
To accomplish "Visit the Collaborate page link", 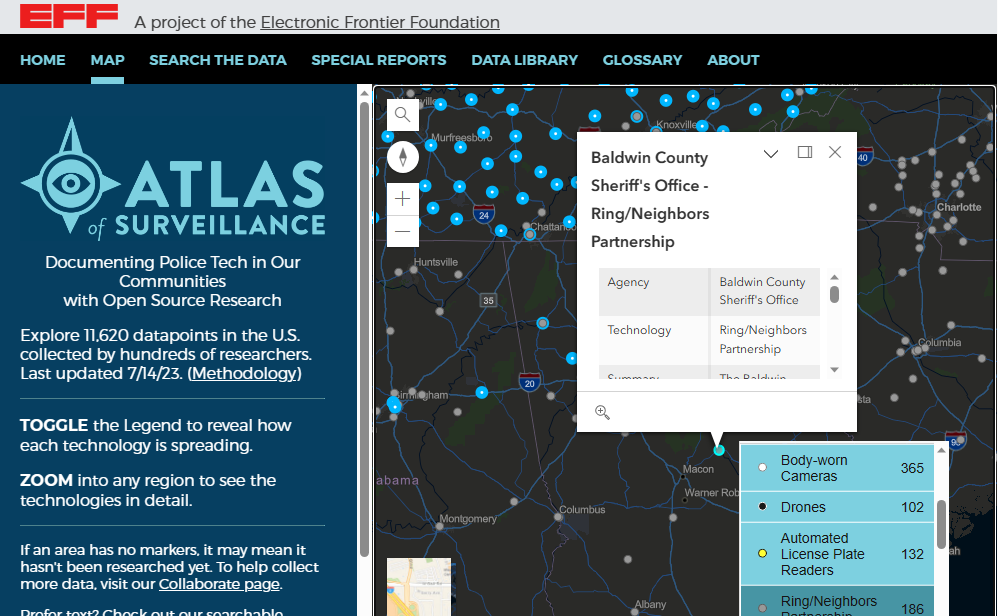I will 219,584.
